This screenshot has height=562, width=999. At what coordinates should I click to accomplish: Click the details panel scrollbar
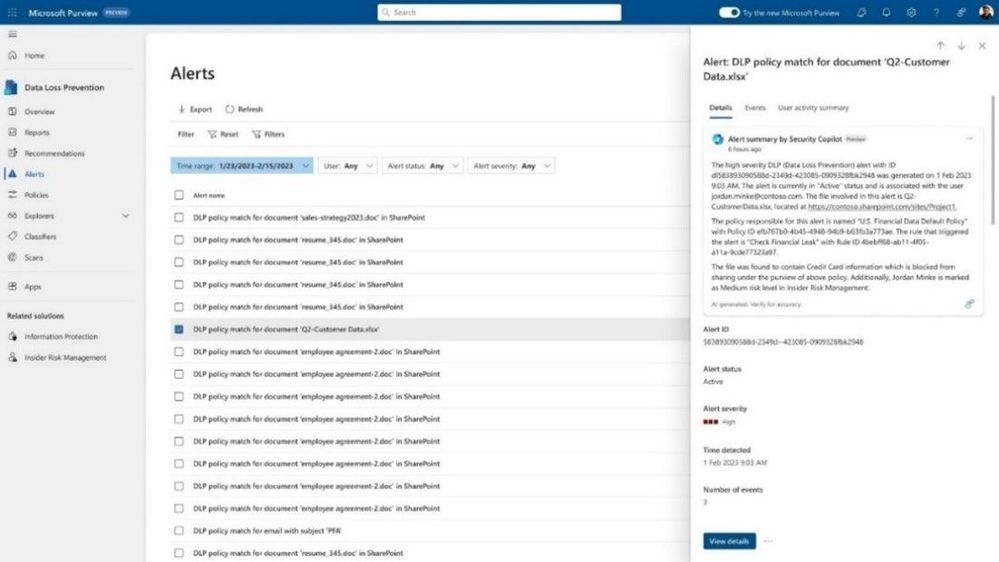point(992,159)
